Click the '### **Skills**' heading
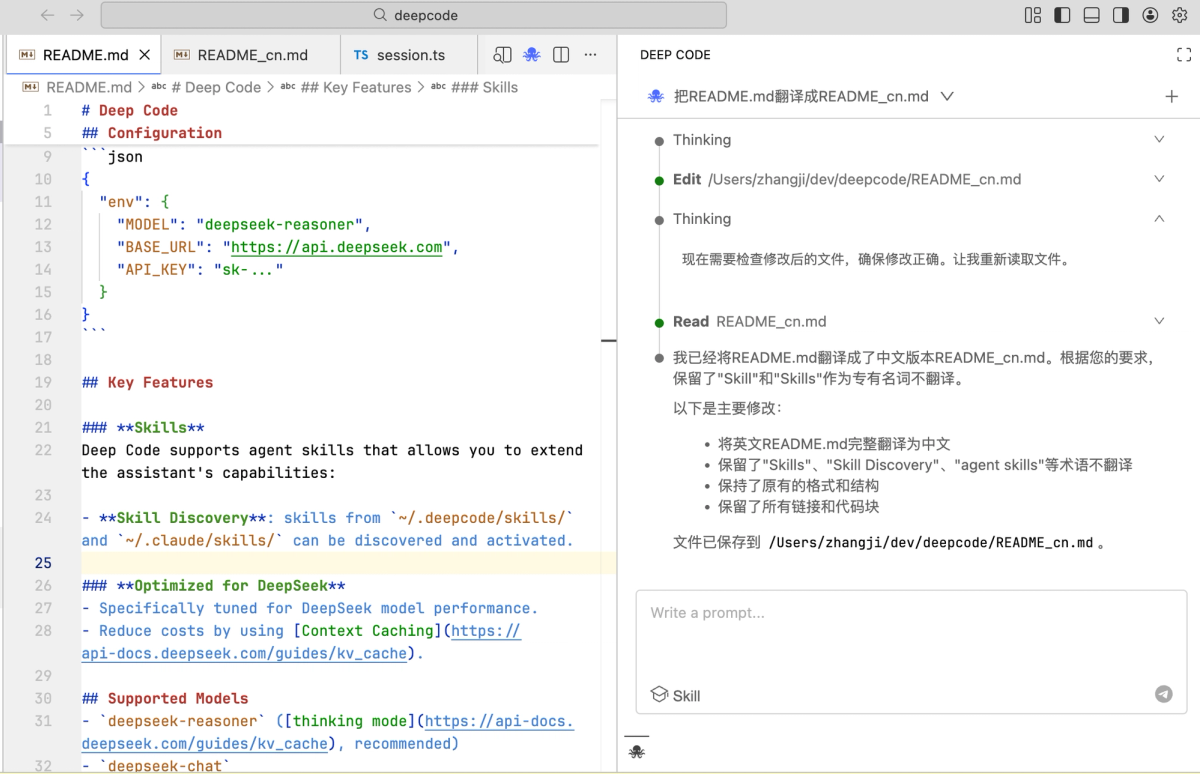The image size is (1200, 774). [x=143, y=428]
